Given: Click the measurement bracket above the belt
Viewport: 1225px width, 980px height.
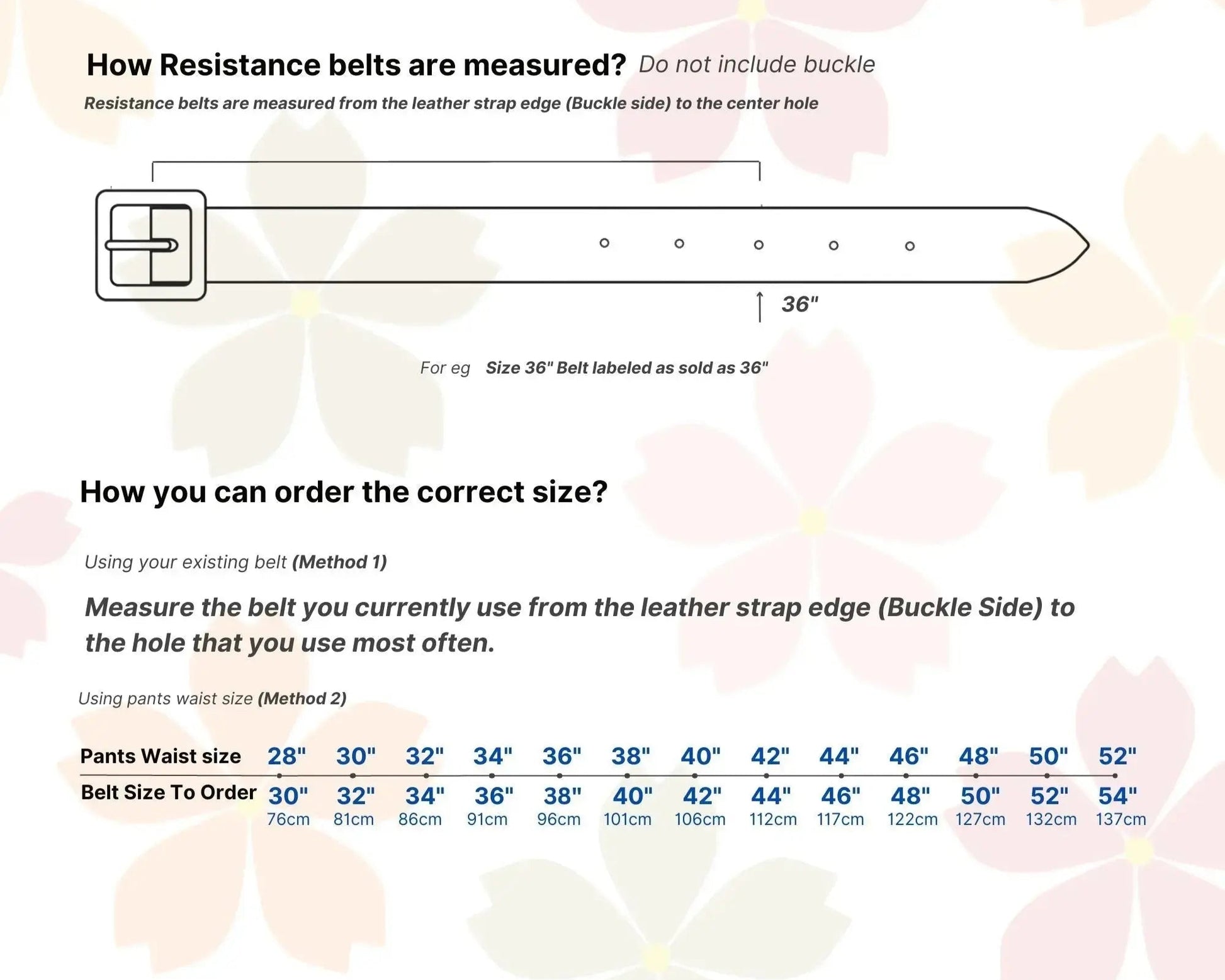Looking at the screenshot, I should tap(456, 171).
